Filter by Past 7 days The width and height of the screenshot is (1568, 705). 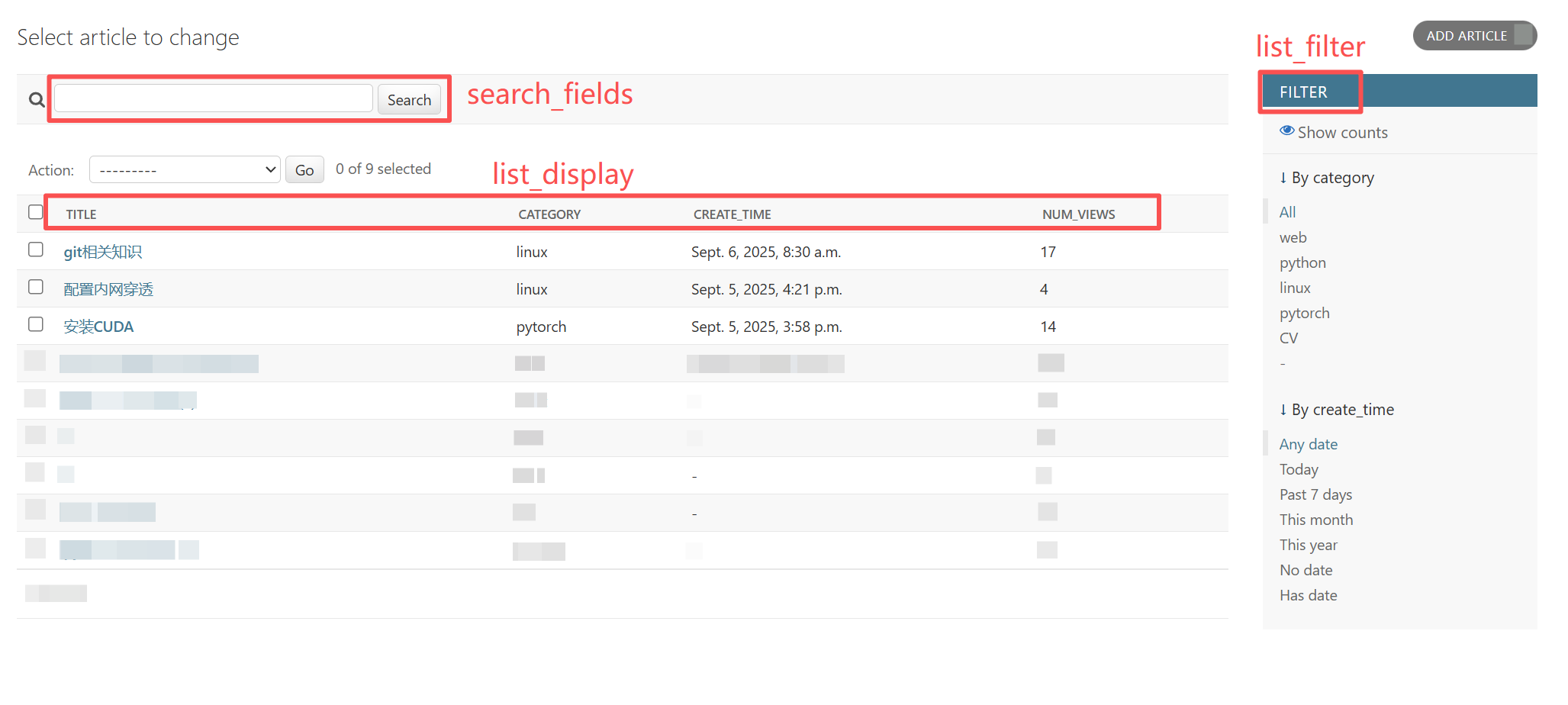(x=1315, y=494)
